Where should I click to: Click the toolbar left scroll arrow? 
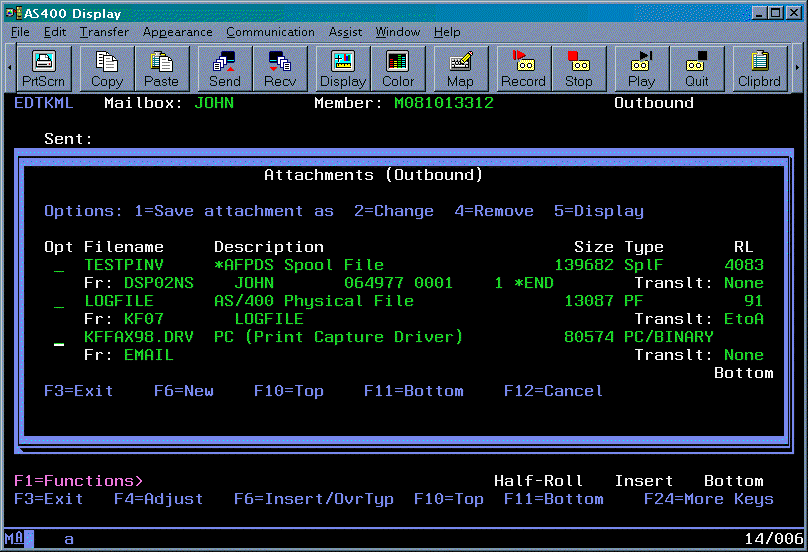[x=9, y=68]
